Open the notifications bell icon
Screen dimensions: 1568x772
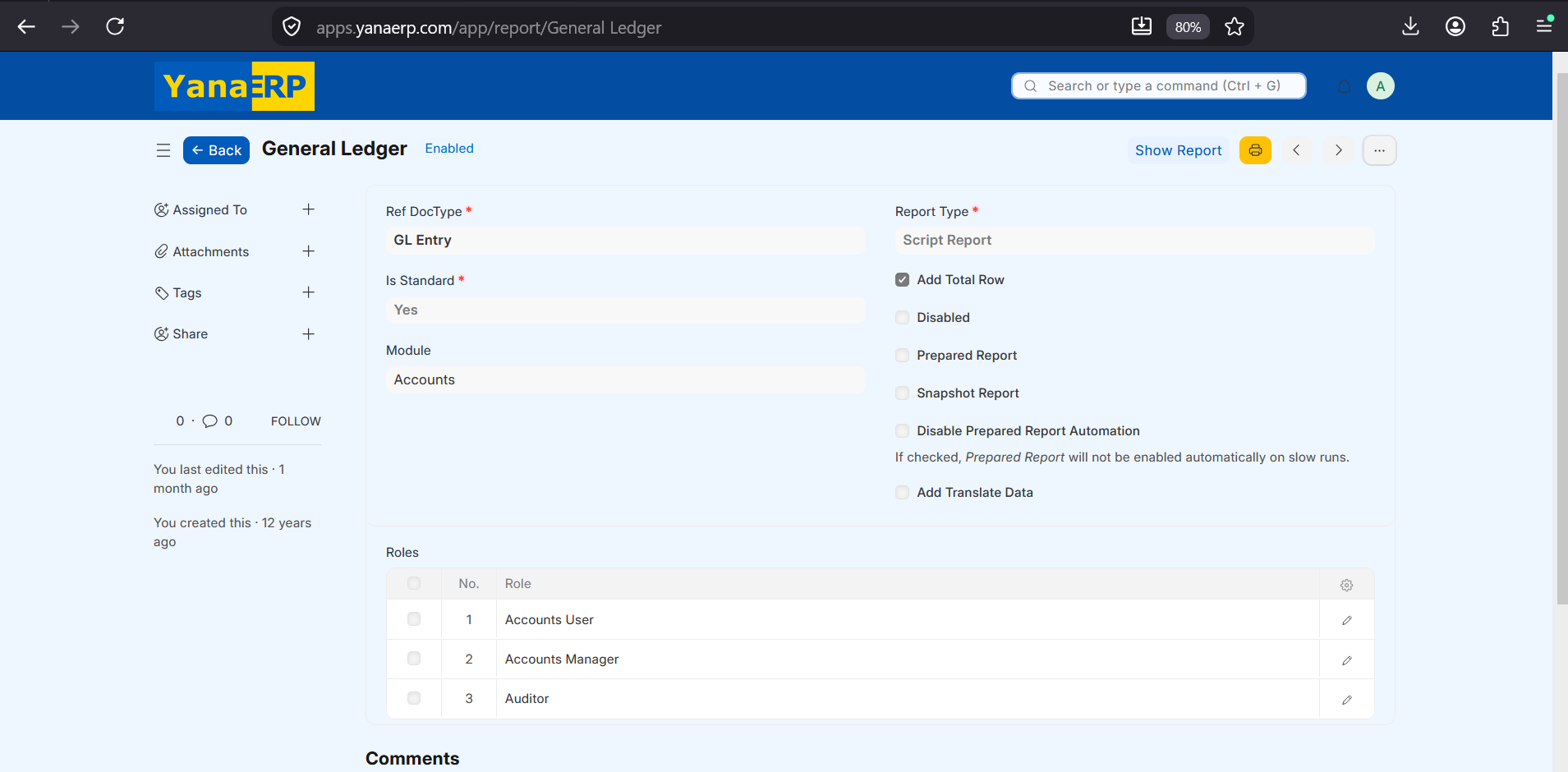[x=1344, y=86]
